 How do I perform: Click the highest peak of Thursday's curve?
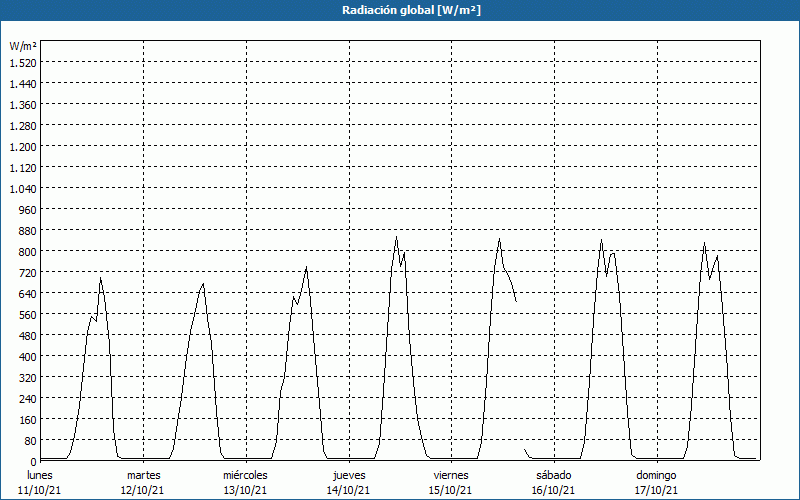[x=396, y=237]
